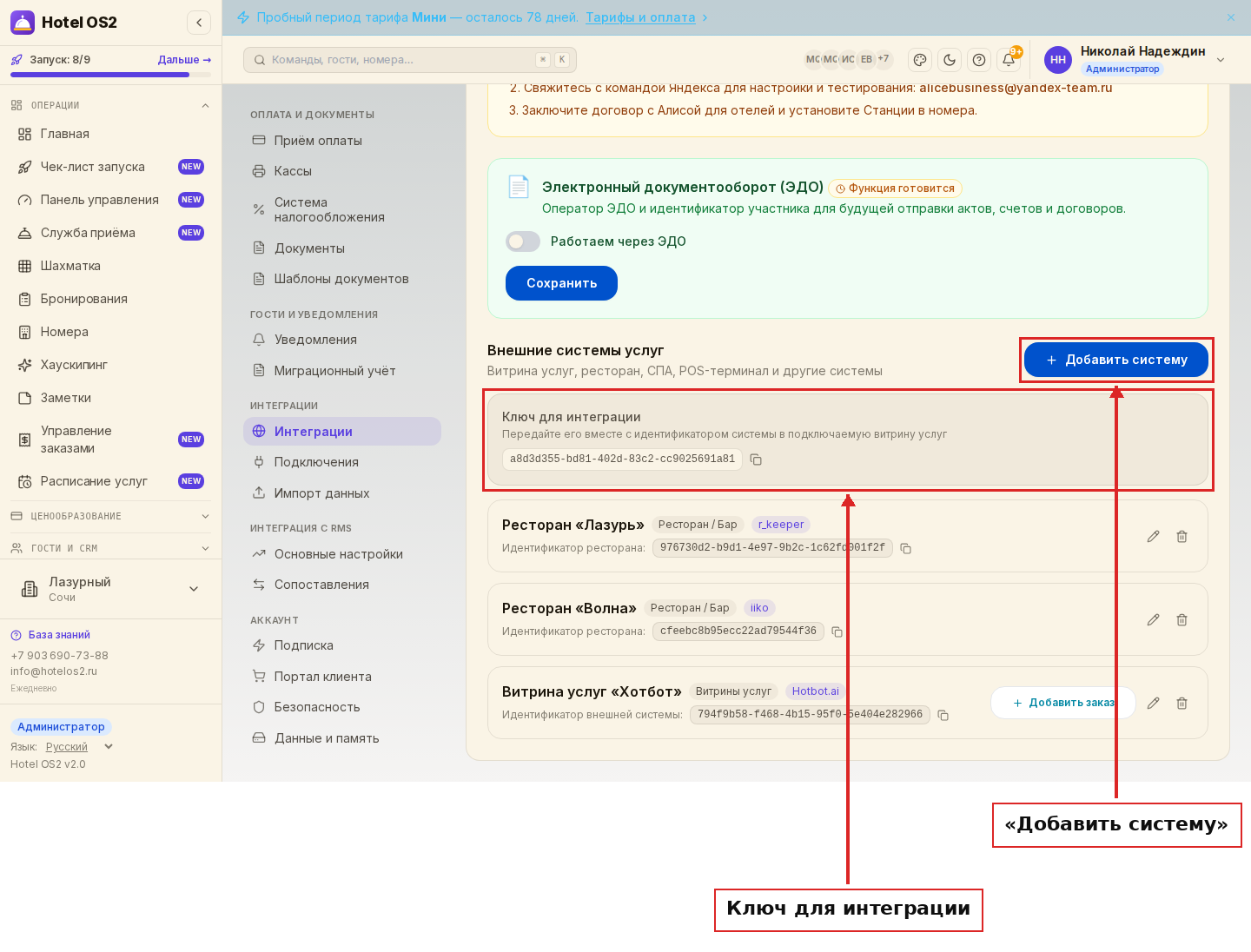Open Подключения settings page
This screenshot has width=1251, height=952.
[342, 462]
